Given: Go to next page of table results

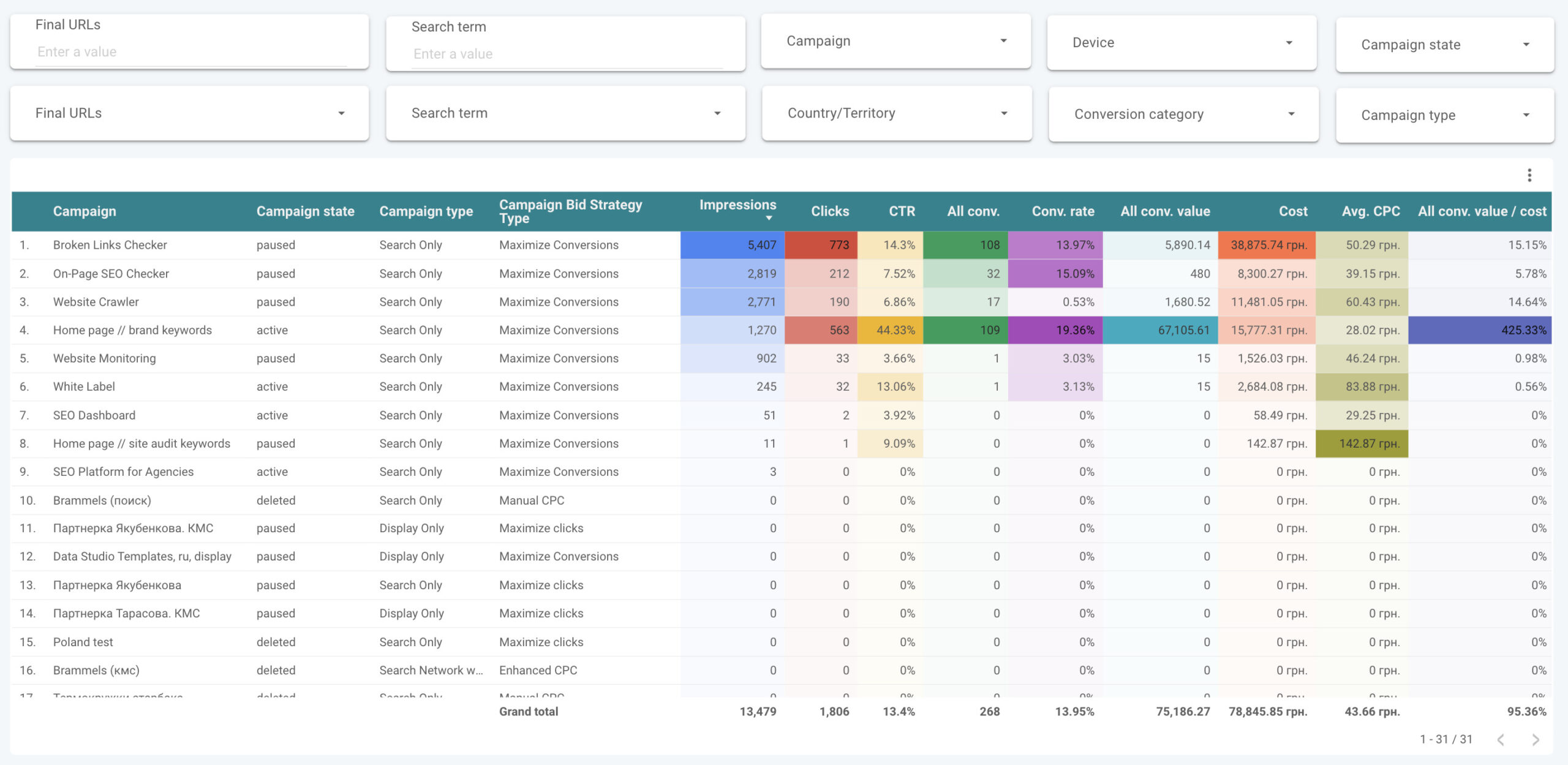Looking at the screenshot, I should pos(1535,739).
